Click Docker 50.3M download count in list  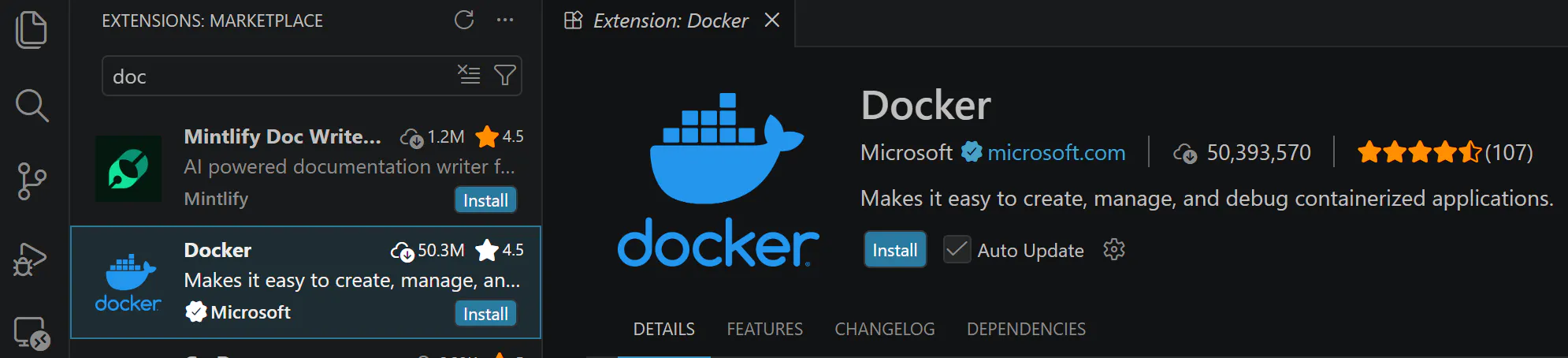(x=428, y=251)
